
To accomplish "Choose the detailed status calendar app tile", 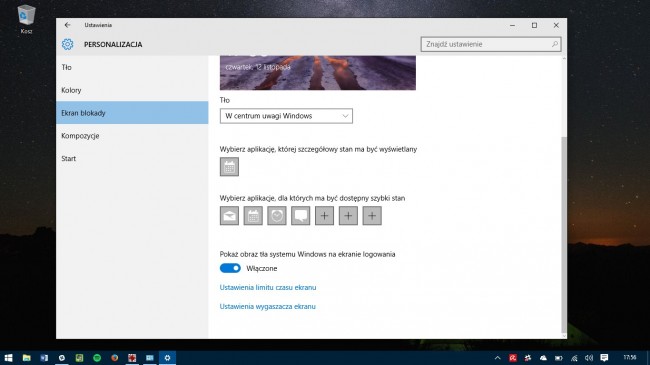I will pyautogui.click(x=229, y=167).
